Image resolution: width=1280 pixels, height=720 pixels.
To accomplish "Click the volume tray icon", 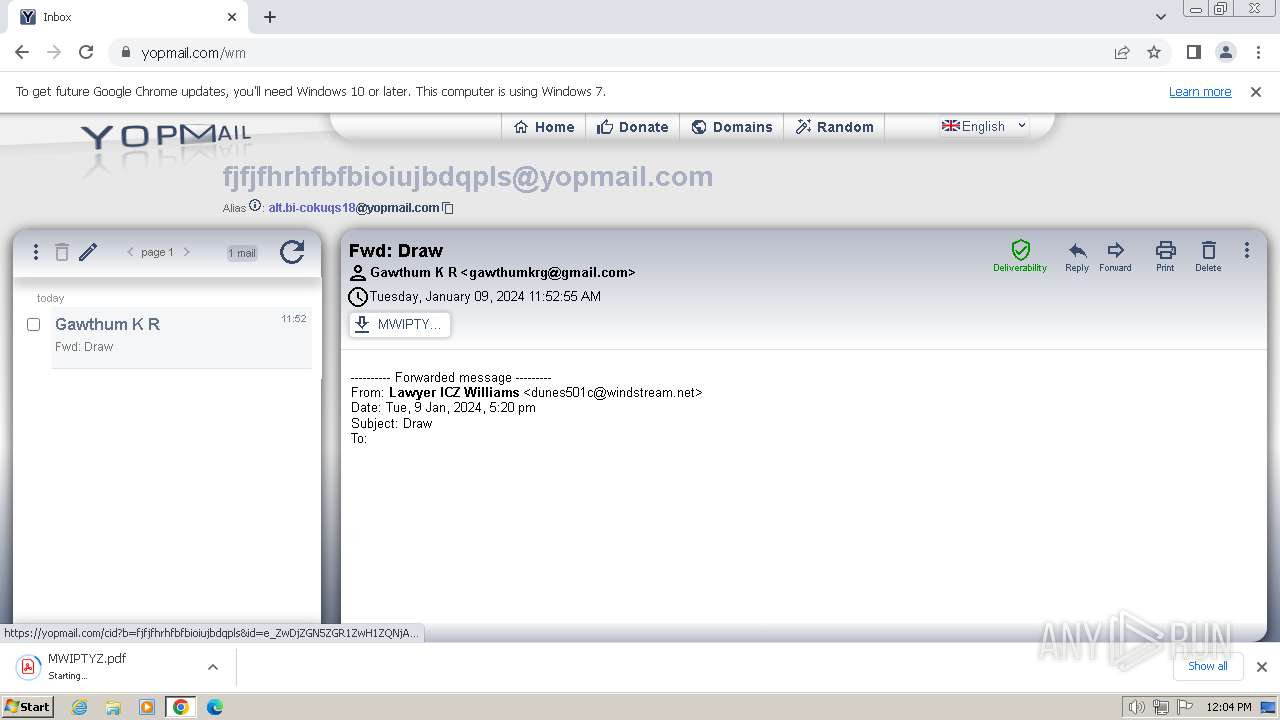I will 1136,707.
